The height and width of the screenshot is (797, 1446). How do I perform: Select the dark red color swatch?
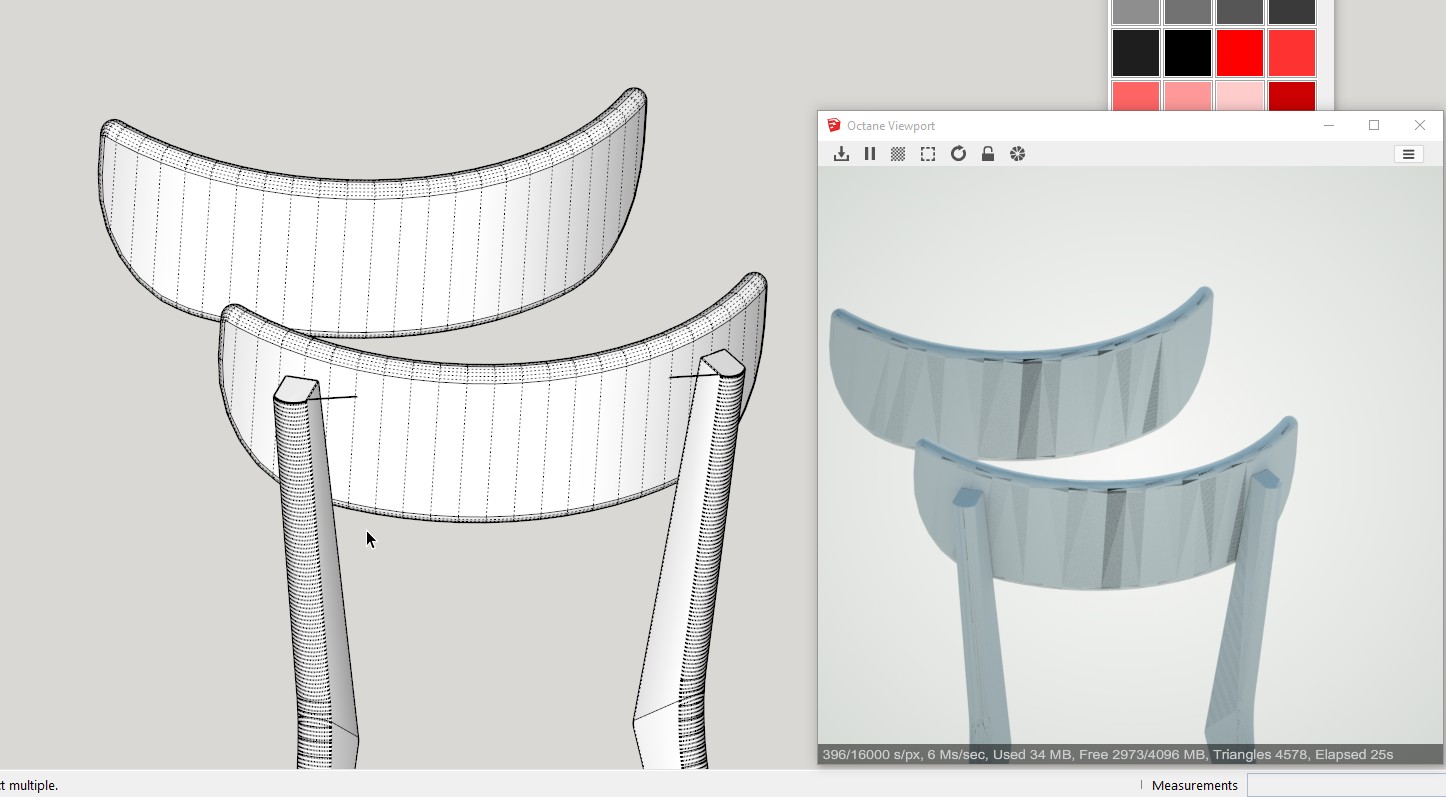click(1292, 96)
